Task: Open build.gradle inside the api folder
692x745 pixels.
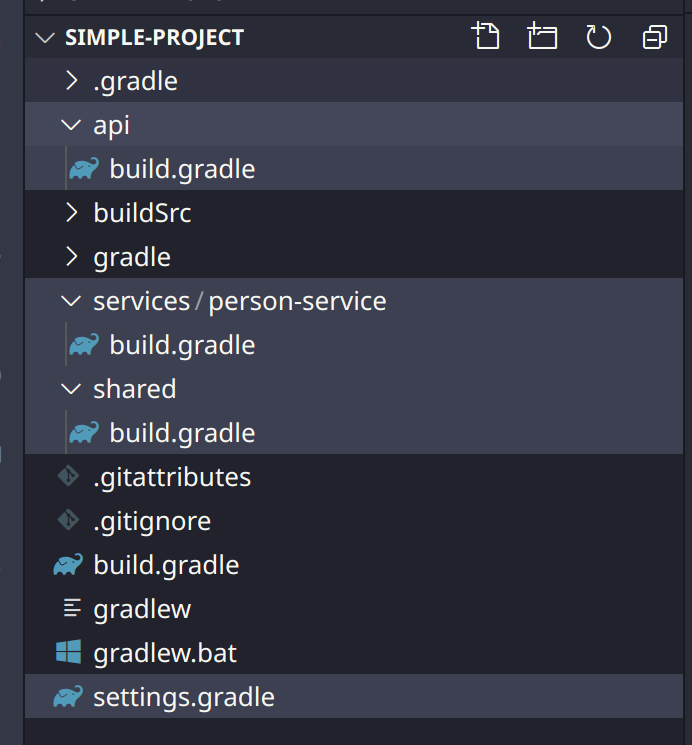Action: coord(182,169)
